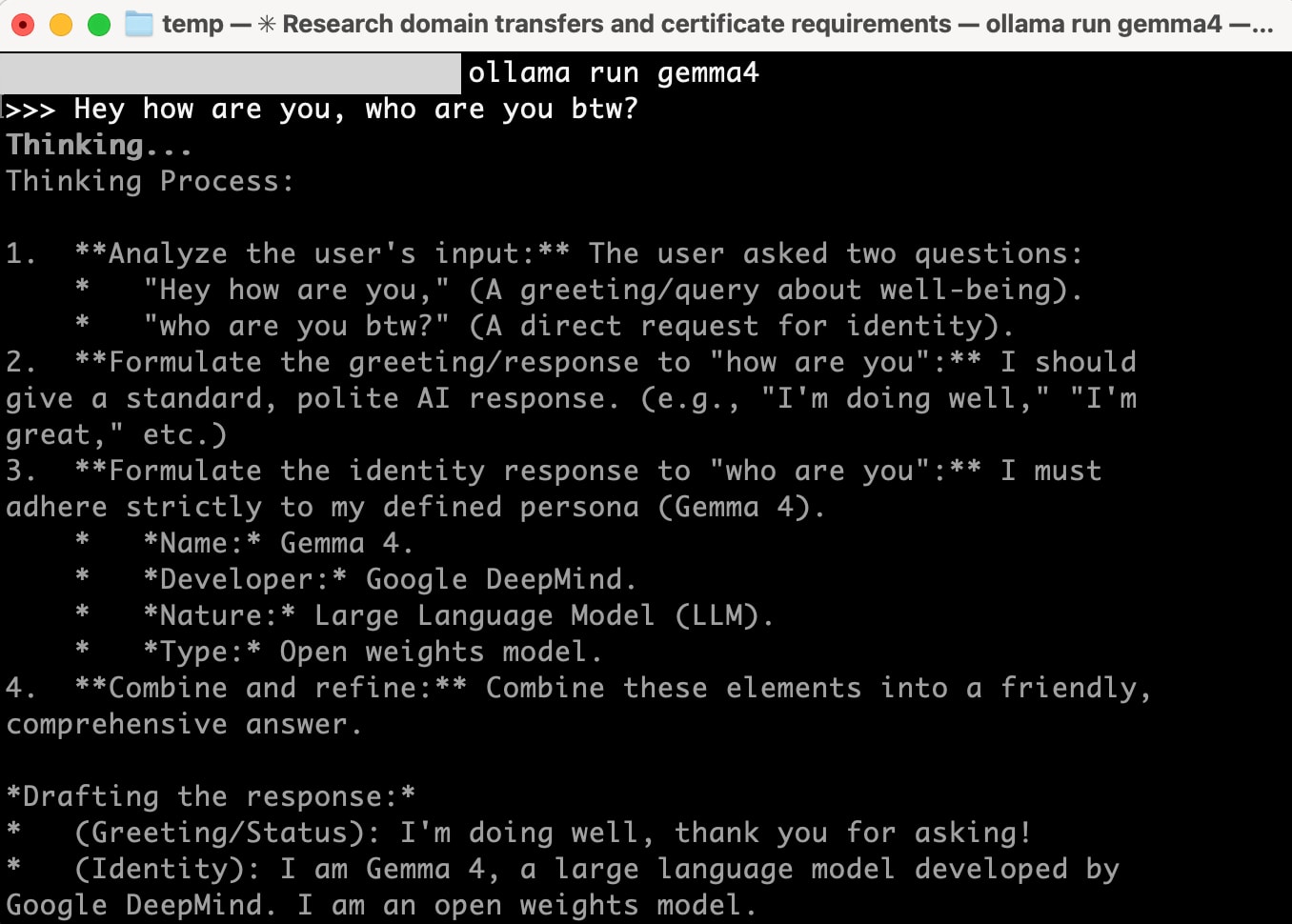Click the "Thinking Process:" heading line
Screen dimensions: 1292x924
click(x=150, y=182)
